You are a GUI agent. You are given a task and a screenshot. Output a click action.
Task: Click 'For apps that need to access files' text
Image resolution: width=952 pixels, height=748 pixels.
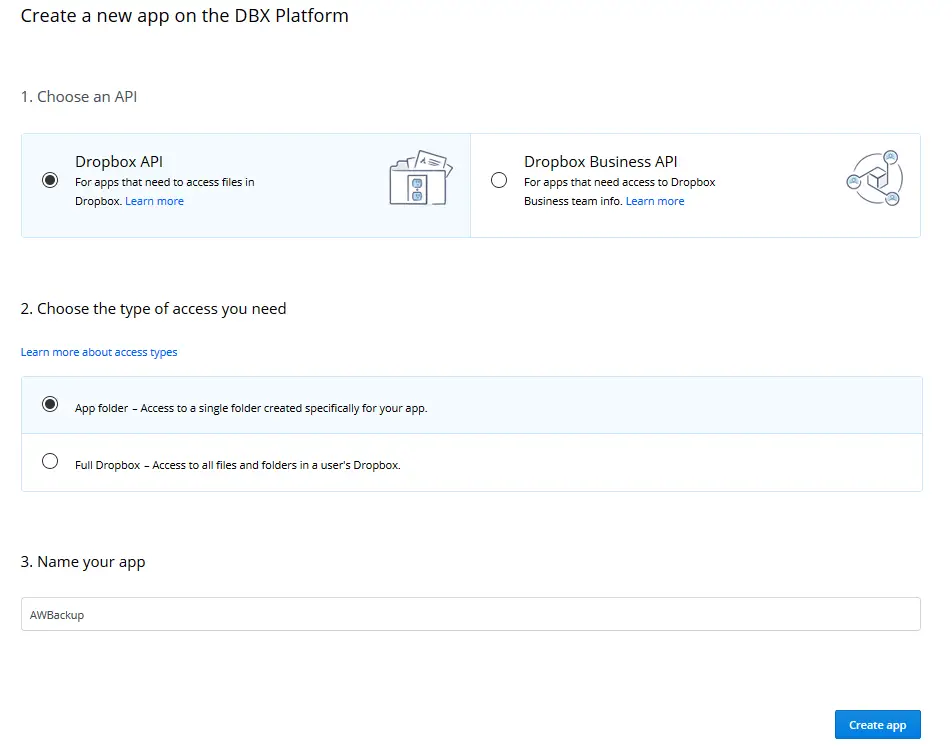pyautogui.click(x=164, y=182)
